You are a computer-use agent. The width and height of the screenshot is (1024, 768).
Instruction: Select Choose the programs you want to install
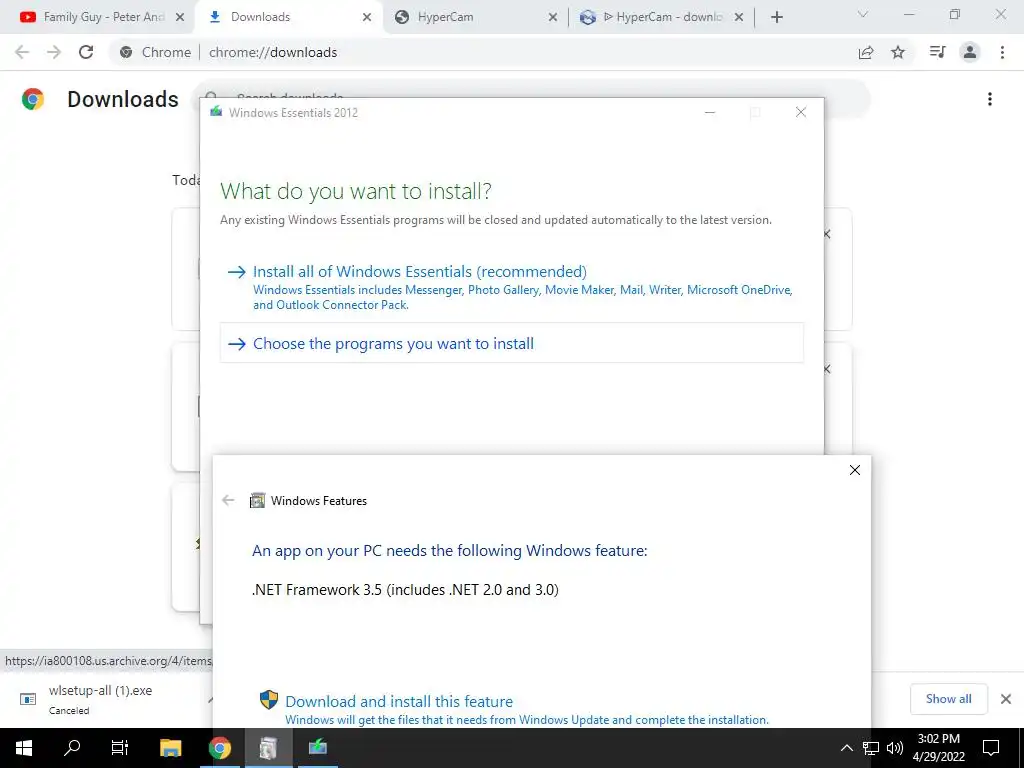tap(512, 343)
